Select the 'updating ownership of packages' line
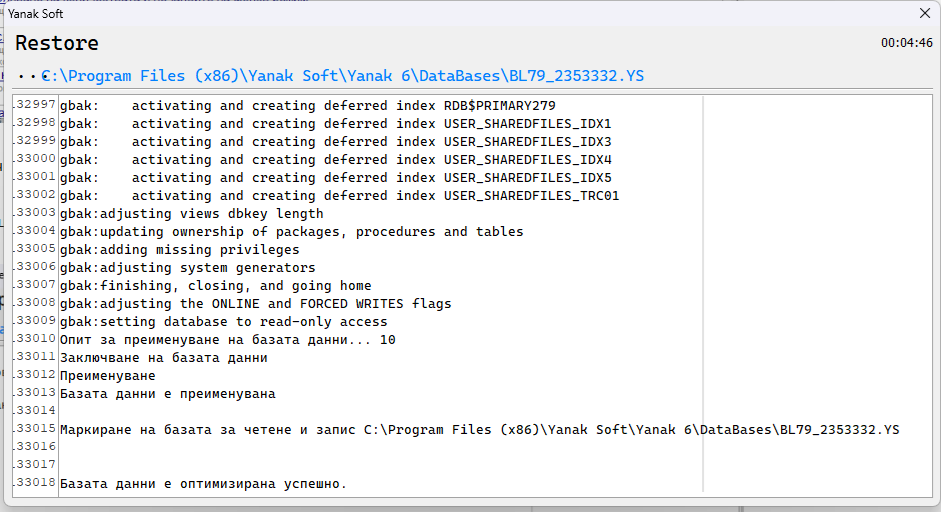 (291, 232)
